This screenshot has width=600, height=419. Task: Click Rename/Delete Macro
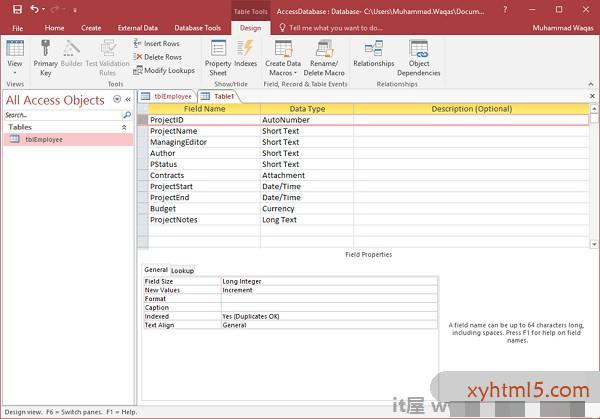tap(324, 58)
